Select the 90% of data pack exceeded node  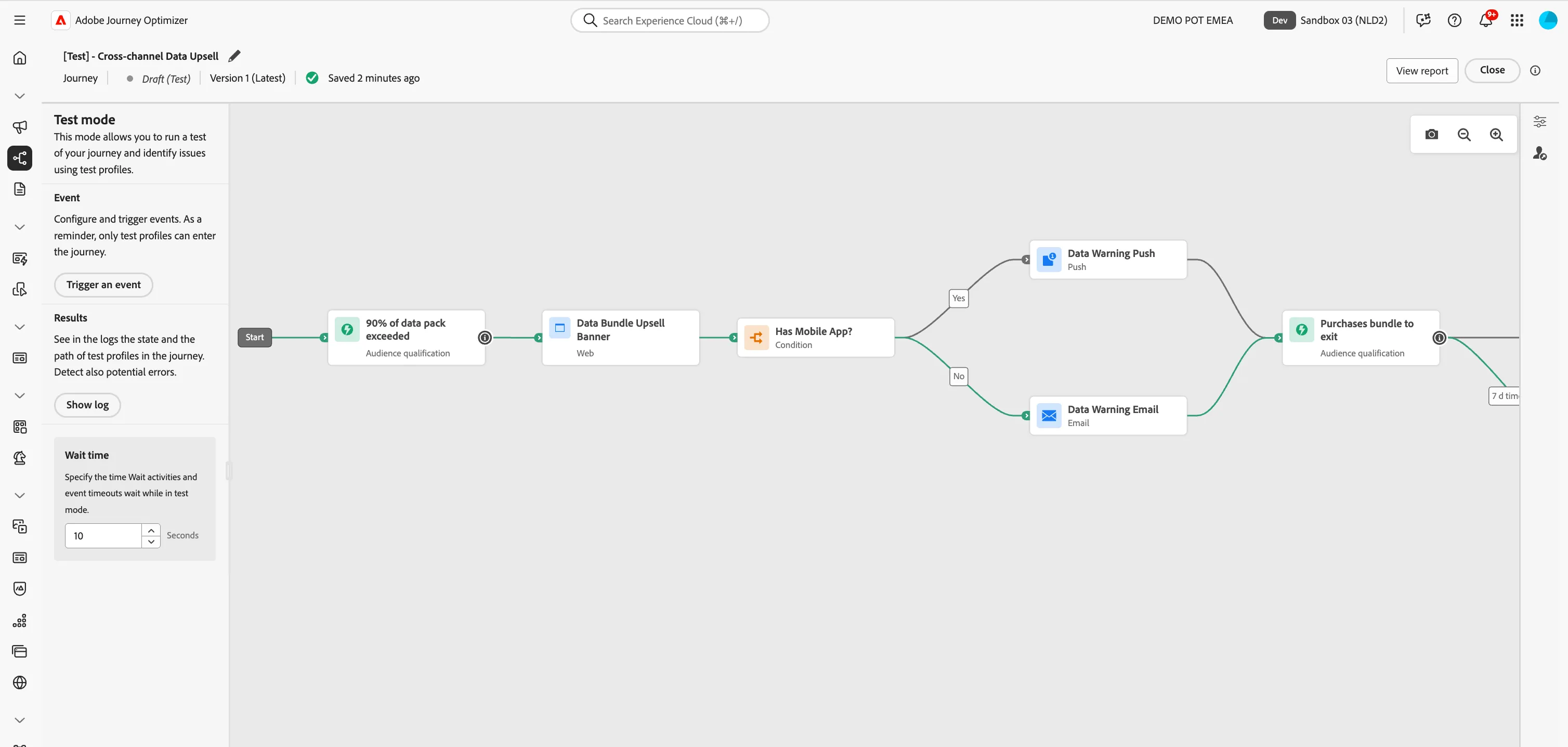coord(406,338)
